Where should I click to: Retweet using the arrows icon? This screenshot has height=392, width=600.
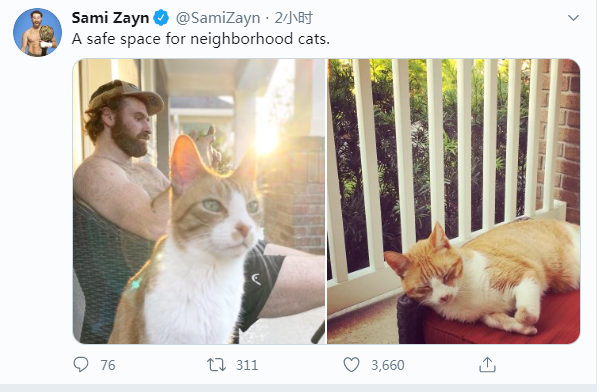(216, 365)
